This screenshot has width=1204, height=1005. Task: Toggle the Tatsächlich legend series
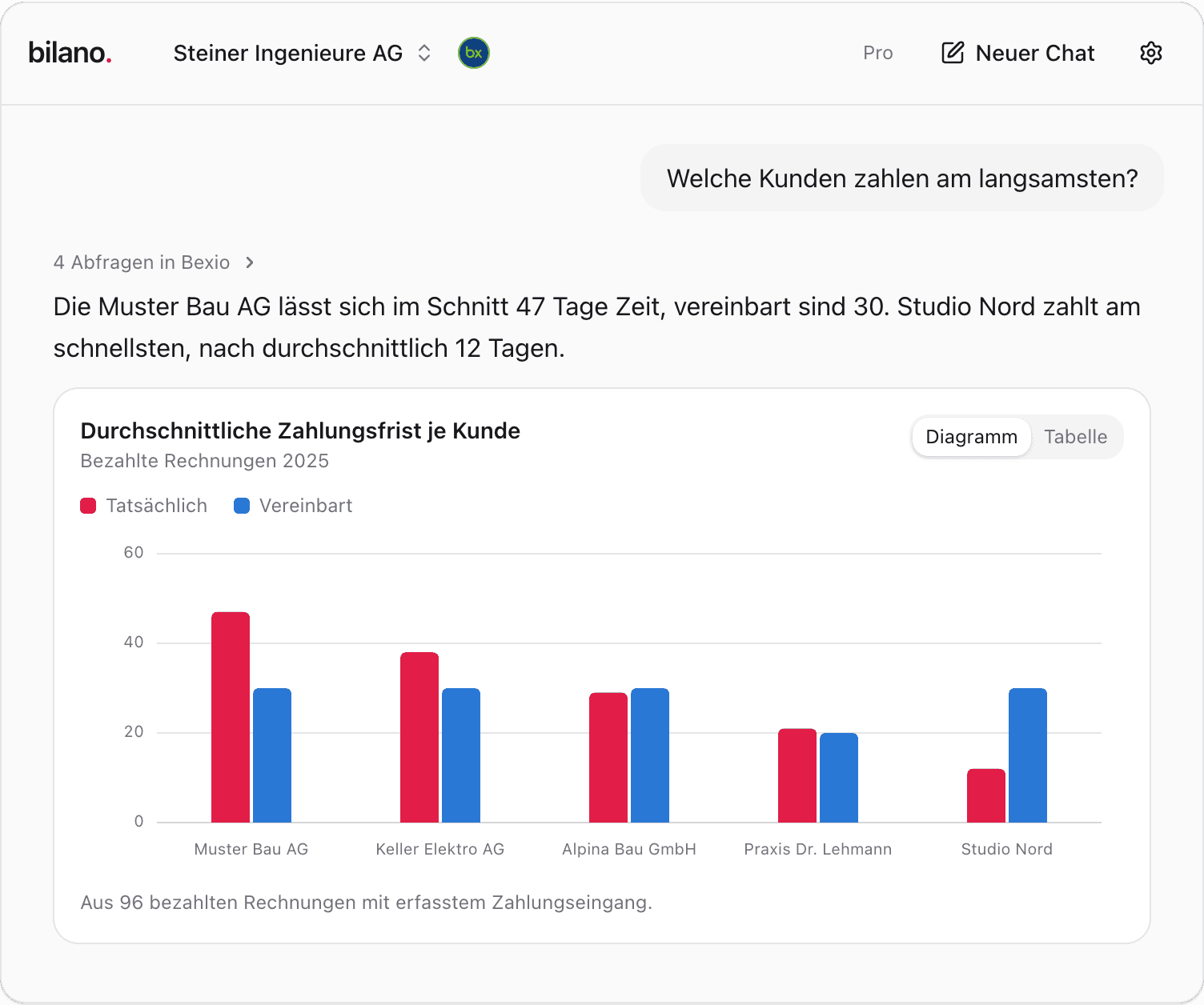pyautogui.click(x=144, y=506)
